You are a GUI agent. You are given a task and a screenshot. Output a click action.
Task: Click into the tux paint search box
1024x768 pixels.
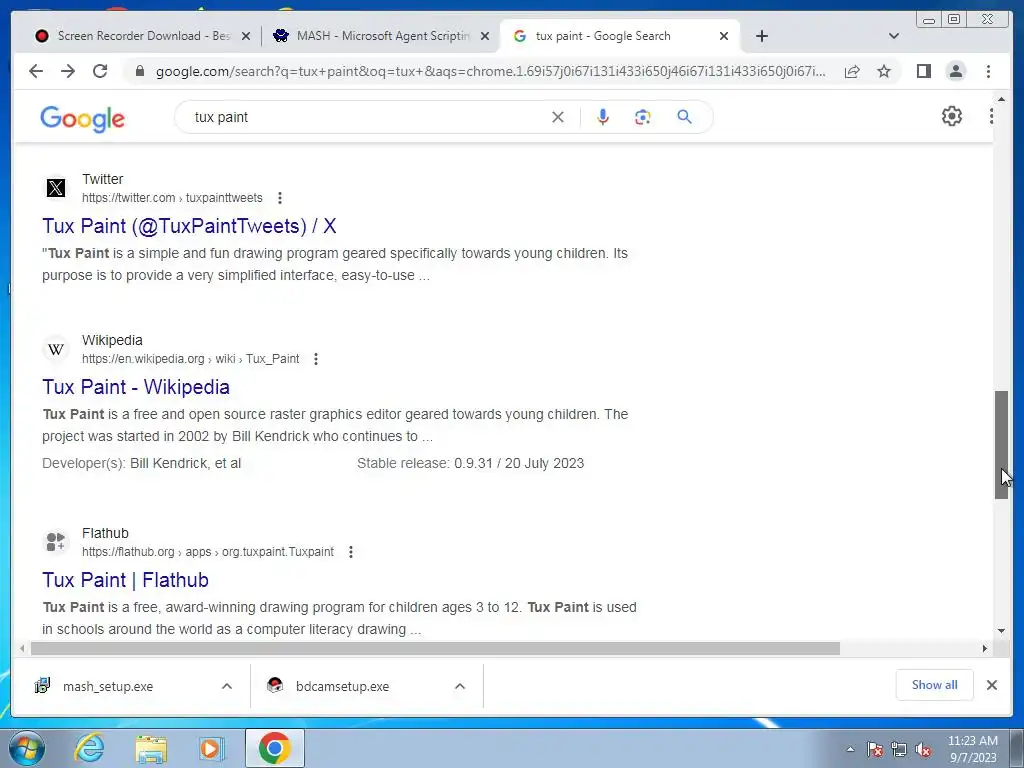(366, 117)
